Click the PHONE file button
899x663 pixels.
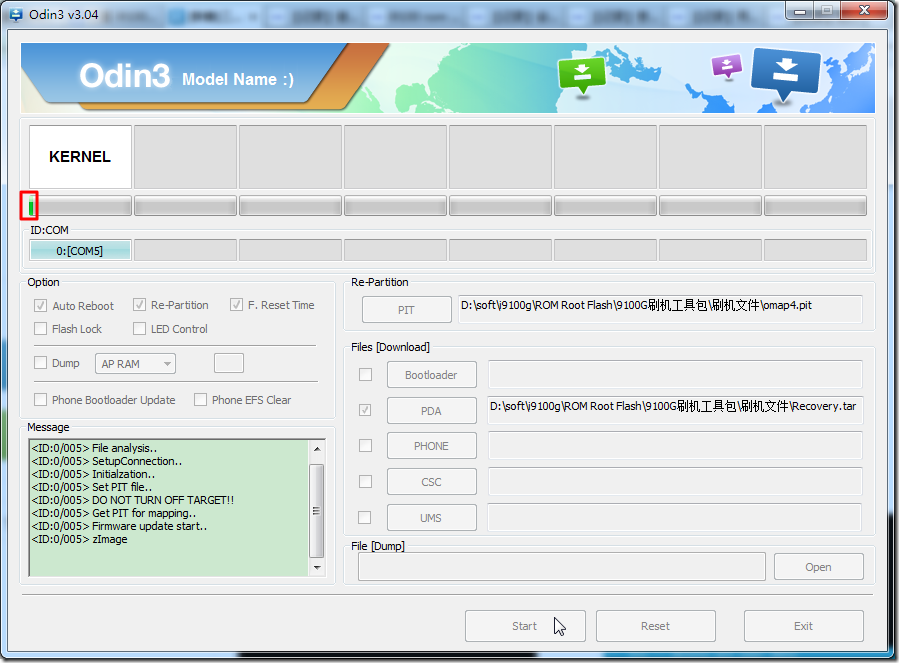click(x=432, y=446)
